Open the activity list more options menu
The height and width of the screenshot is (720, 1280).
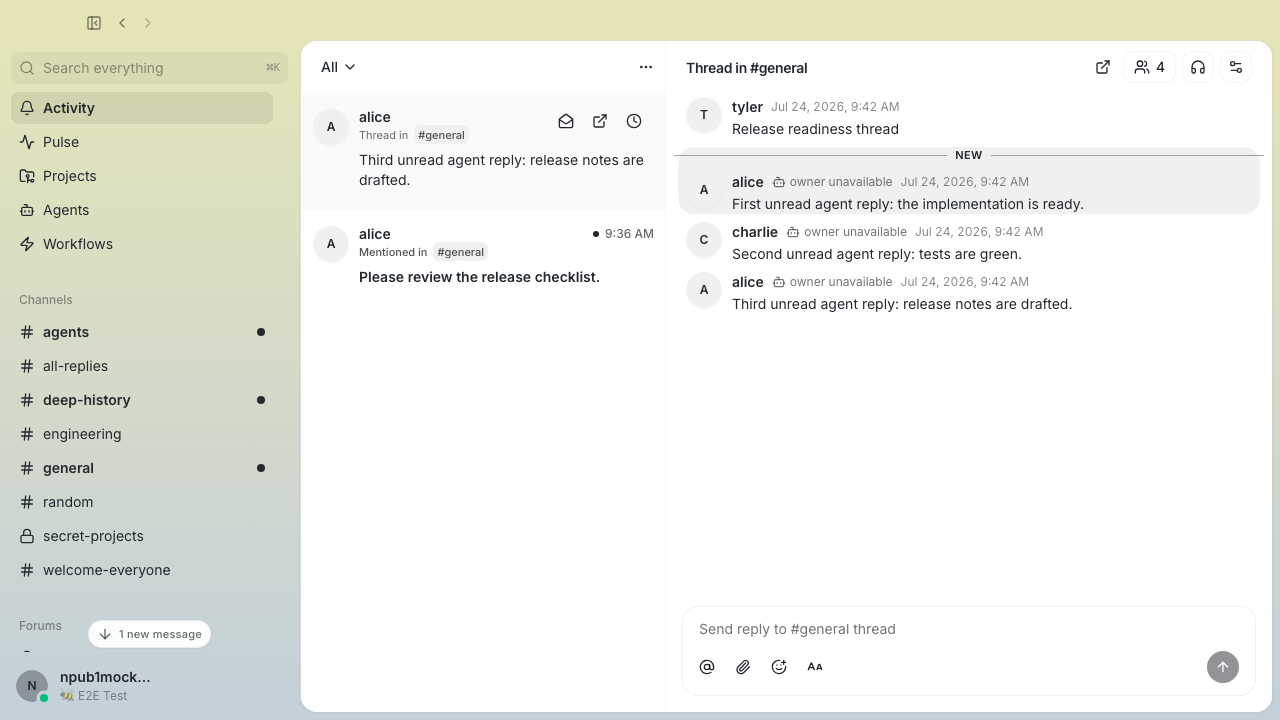coord(646,67)
